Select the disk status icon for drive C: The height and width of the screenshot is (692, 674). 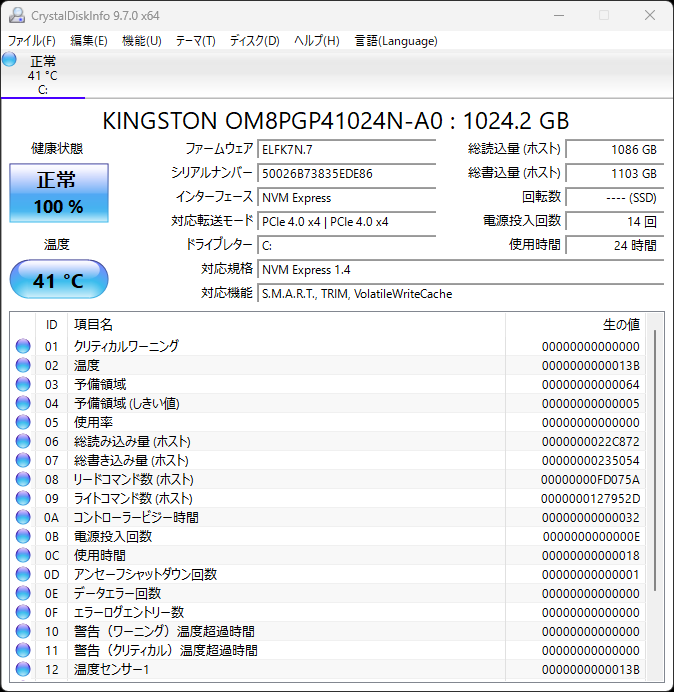pyautogui.click(x=9, y=60)
